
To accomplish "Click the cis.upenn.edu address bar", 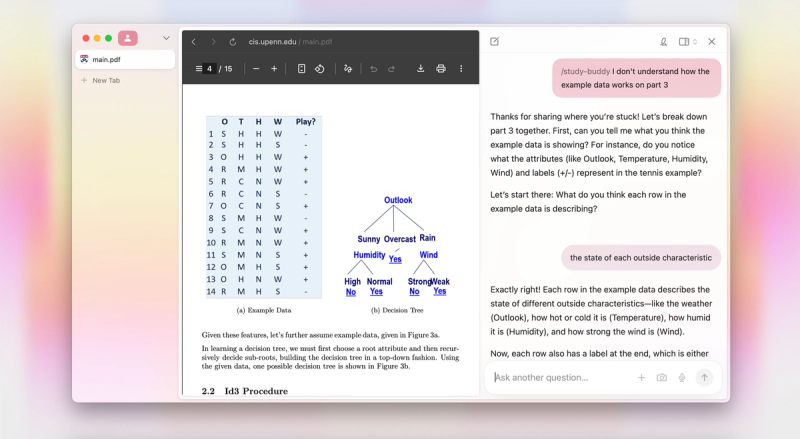I will pyautogui.click(x=290, y=42).
